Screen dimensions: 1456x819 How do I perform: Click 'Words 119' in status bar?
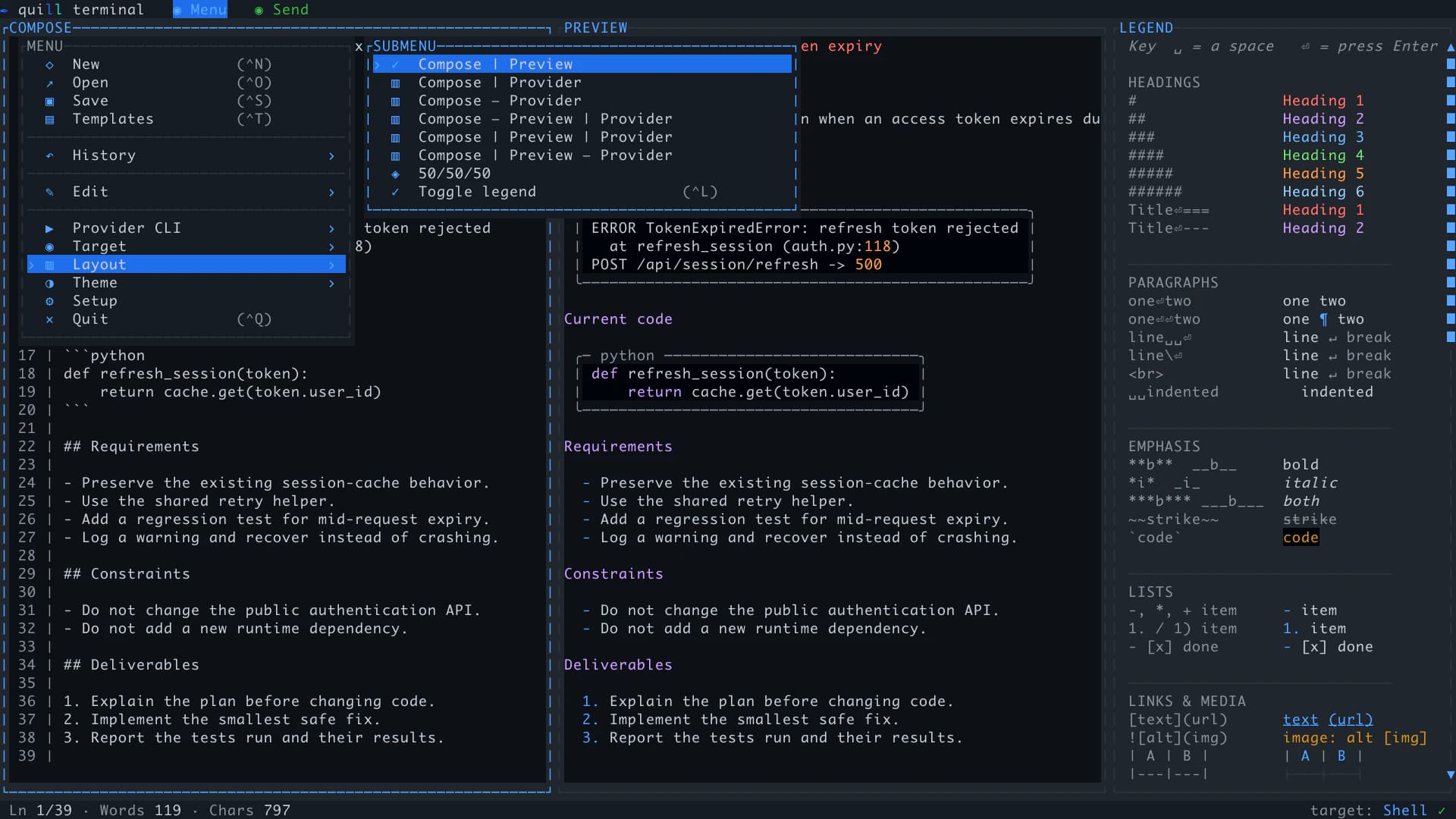140,810
